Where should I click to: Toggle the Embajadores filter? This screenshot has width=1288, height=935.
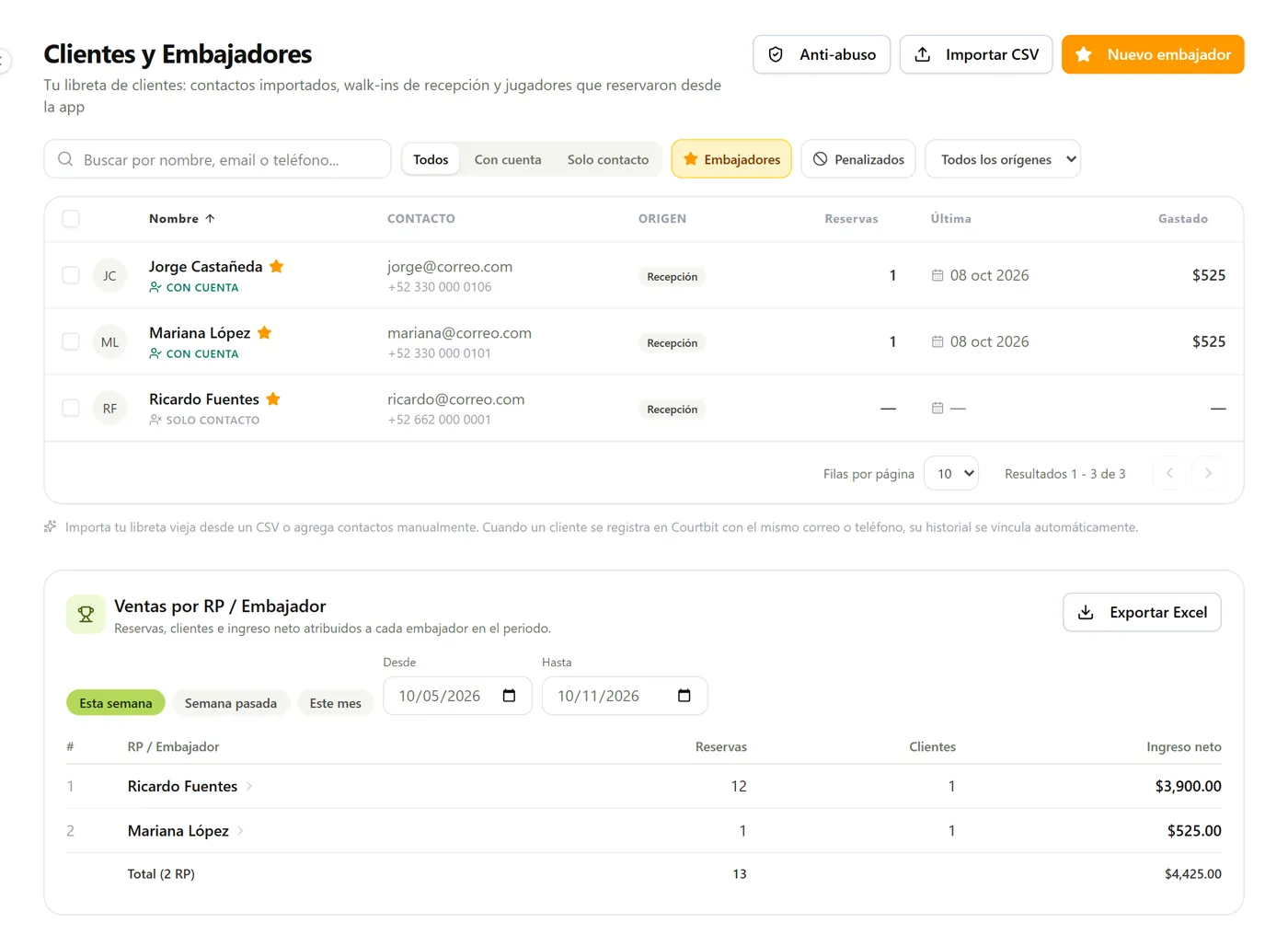[731, 159]
